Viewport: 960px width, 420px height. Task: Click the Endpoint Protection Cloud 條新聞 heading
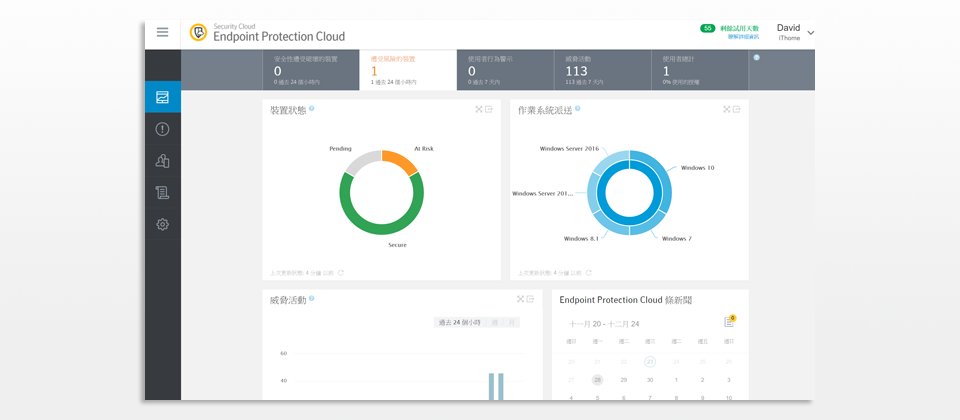626,301
